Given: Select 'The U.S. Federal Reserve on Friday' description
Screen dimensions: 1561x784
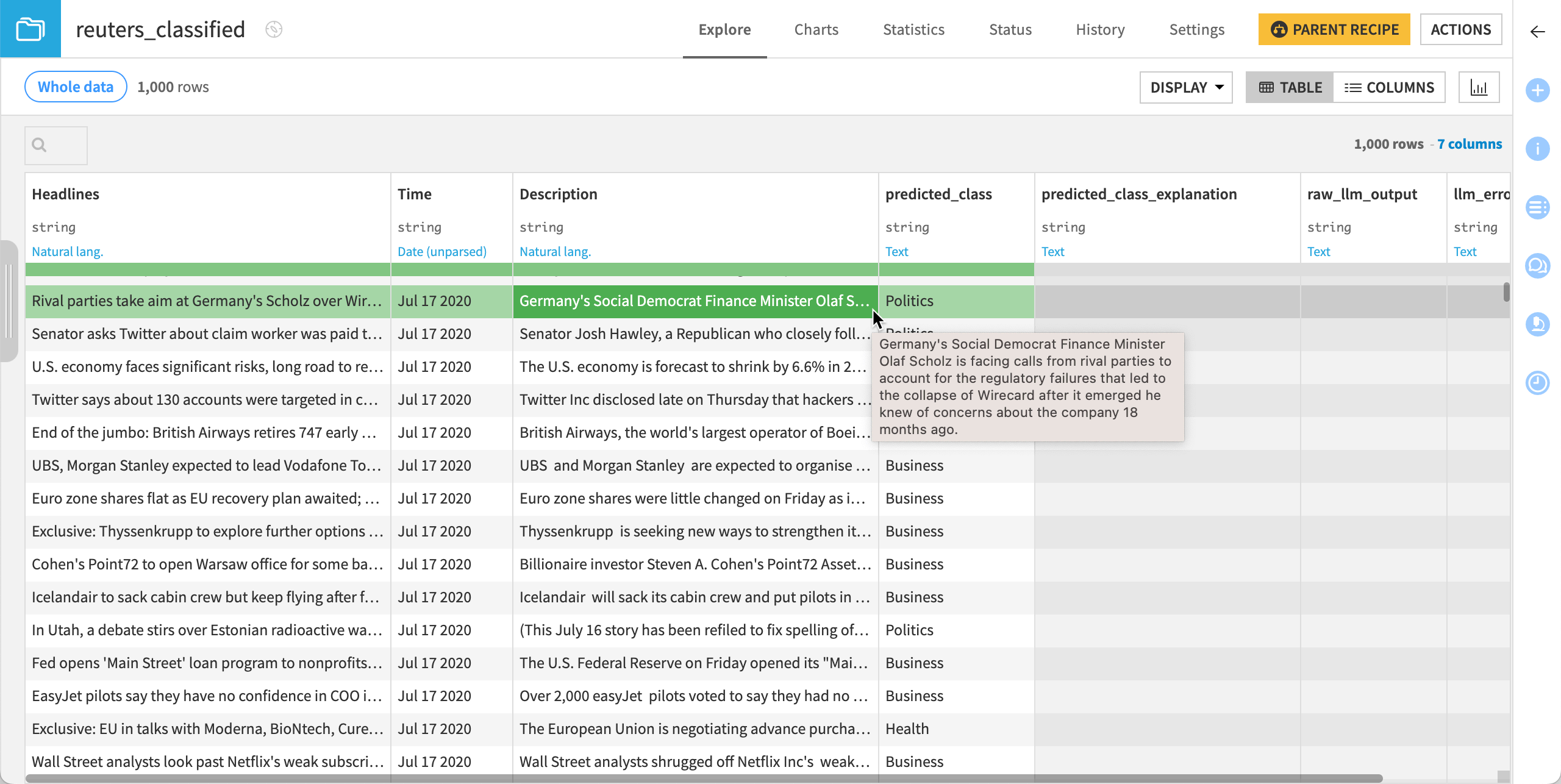Looking at the screenshot, I should 696,663.
